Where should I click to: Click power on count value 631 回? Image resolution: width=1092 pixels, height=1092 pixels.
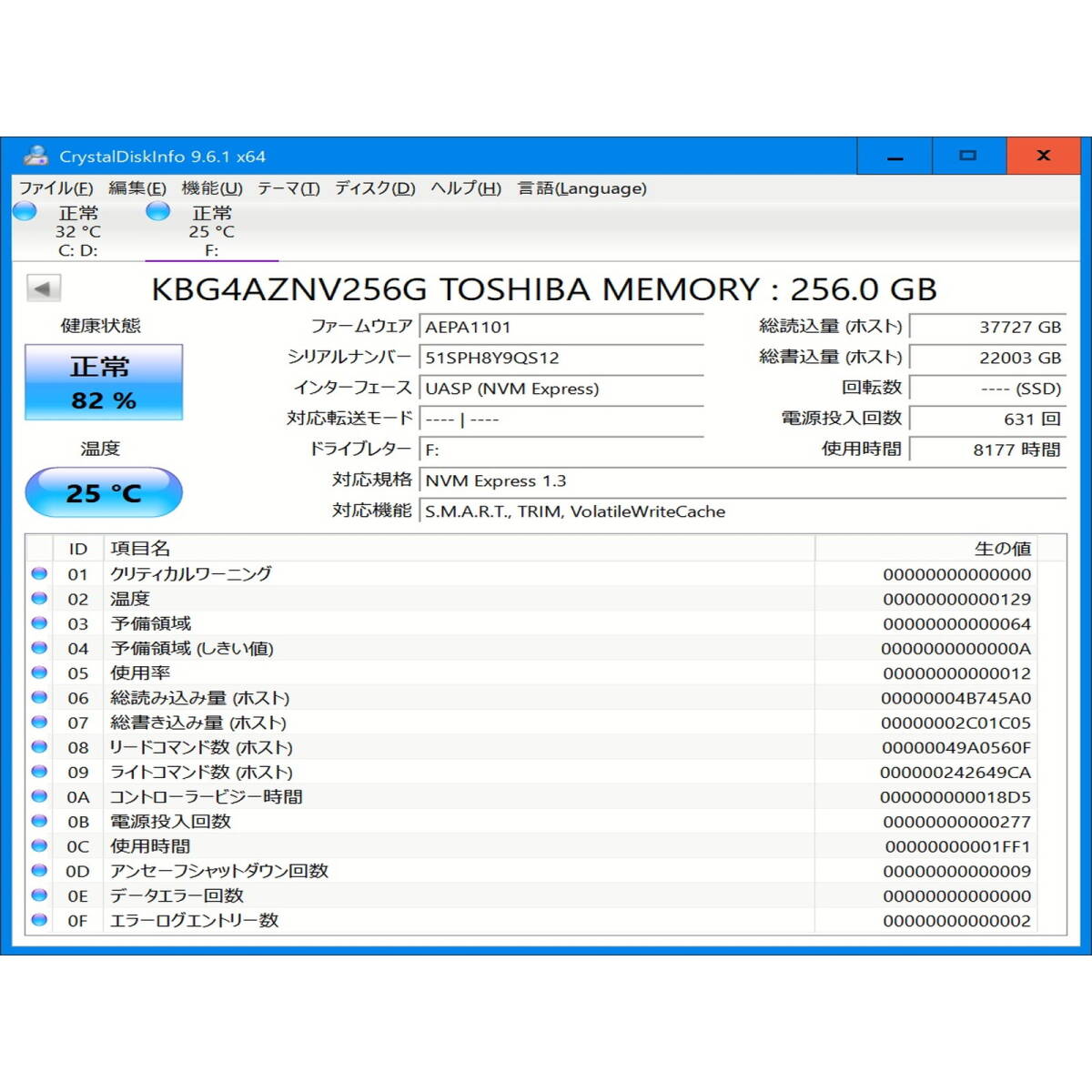coord(988,420)
